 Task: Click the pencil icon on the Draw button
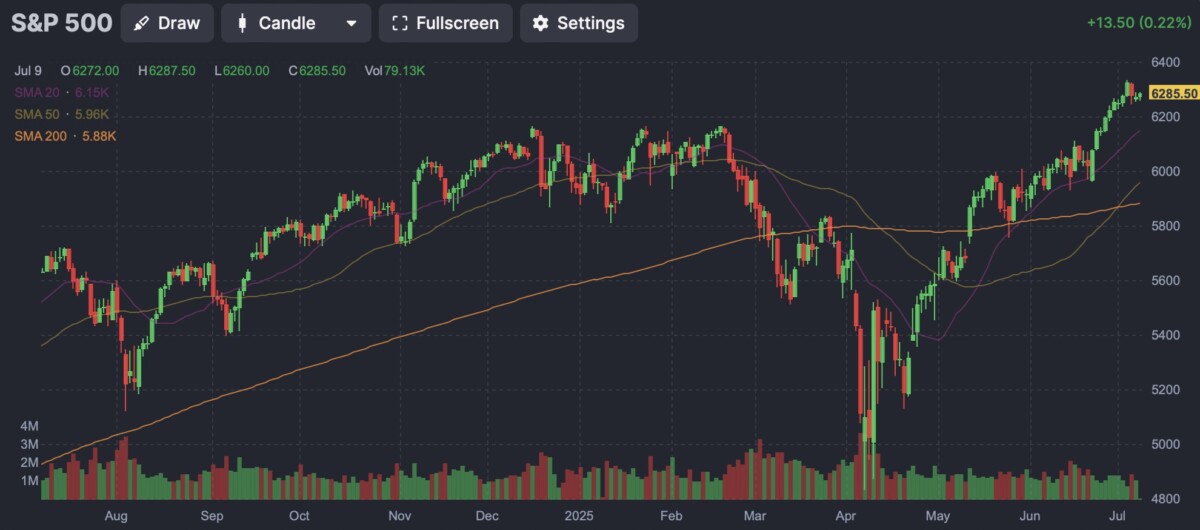142,23
